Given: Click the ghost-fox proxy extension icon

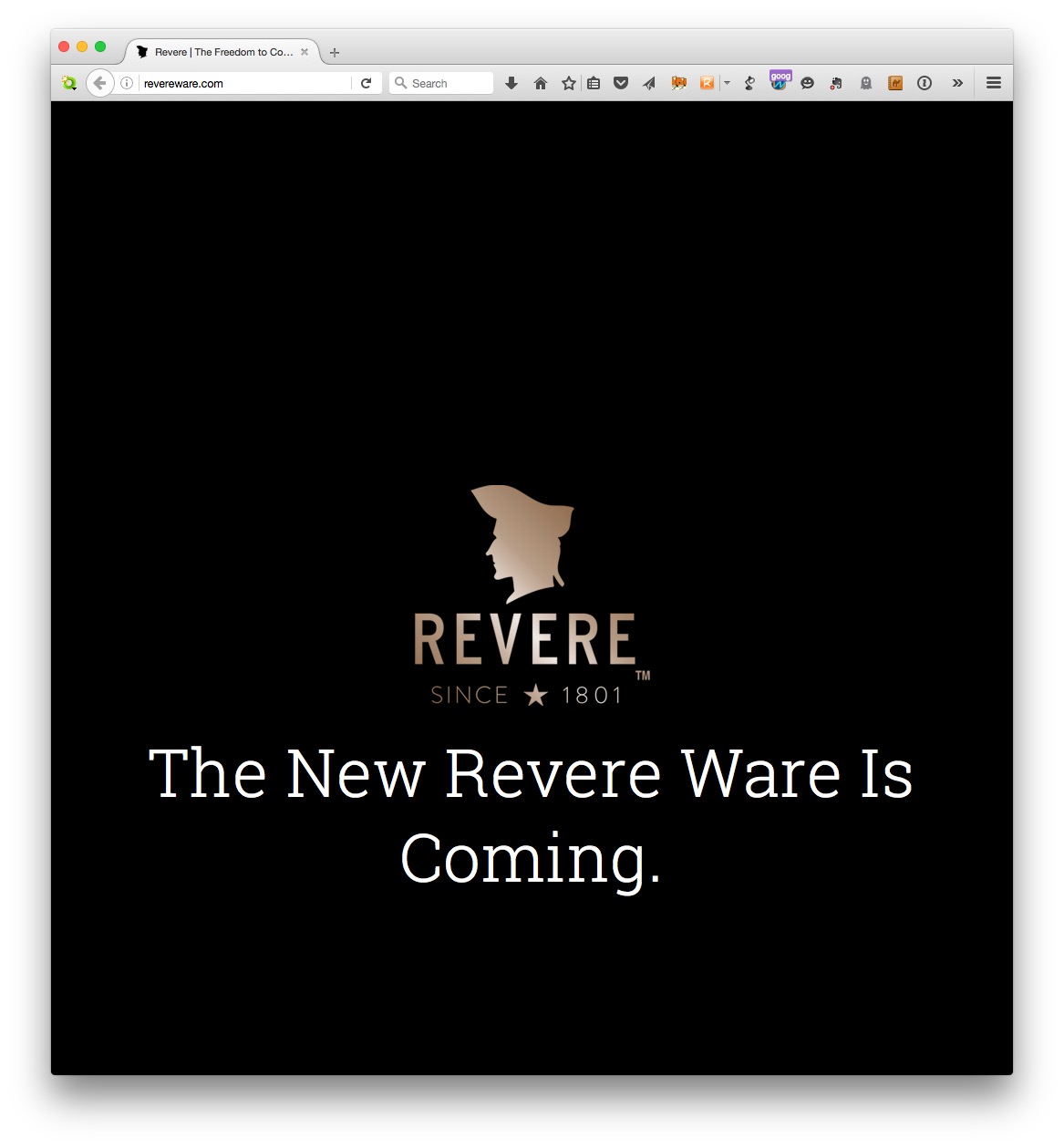Looking at the screenshot, I should click(x=678, y=83).
